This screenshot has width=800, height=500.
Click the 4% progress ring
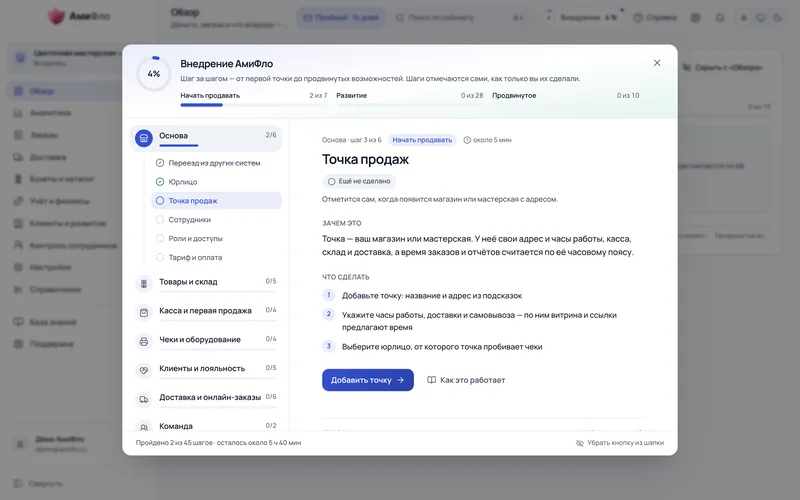pos(154,74)
